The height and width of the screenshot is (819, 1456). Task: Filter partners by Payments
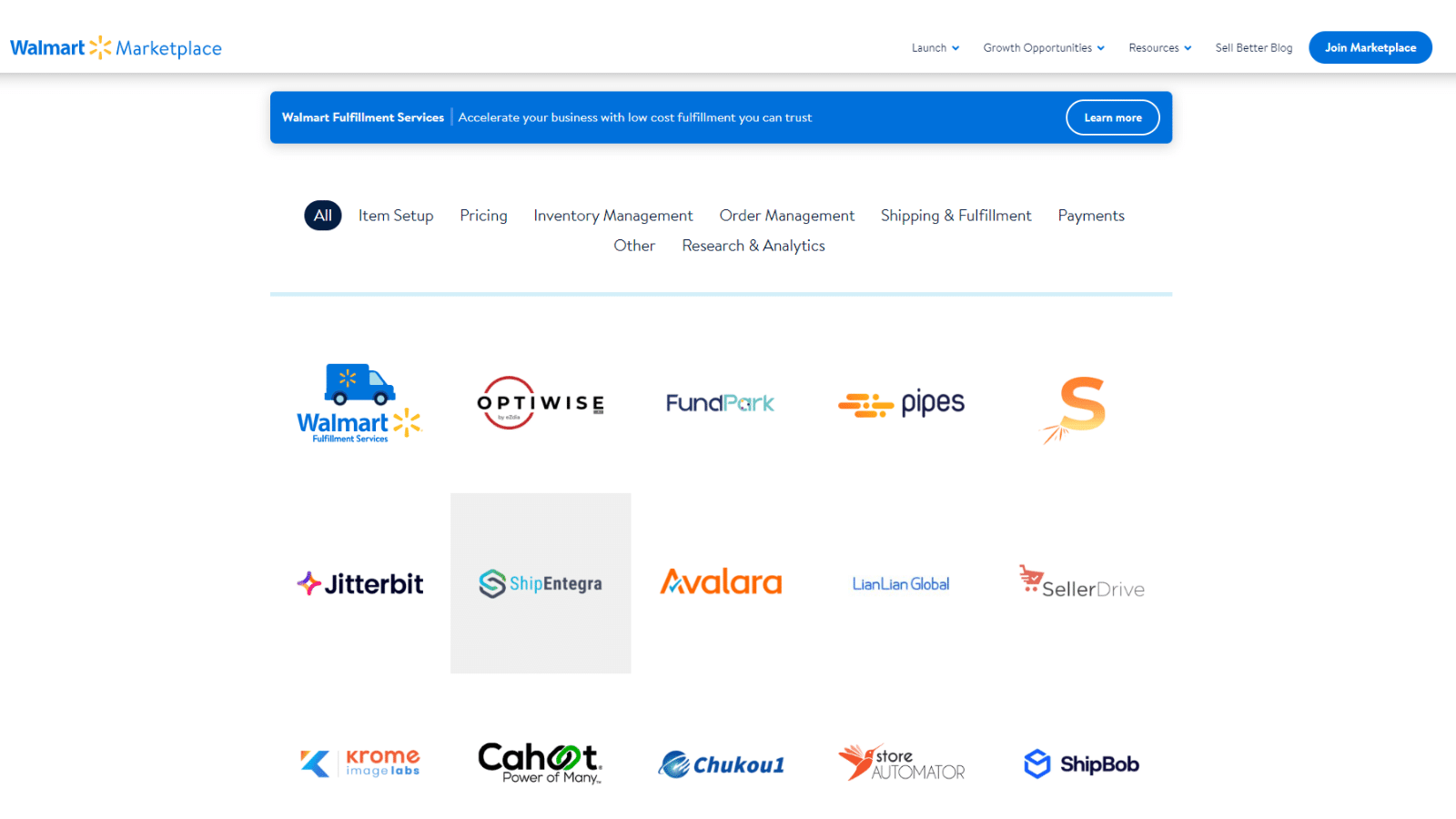(x=1091, y=216)
